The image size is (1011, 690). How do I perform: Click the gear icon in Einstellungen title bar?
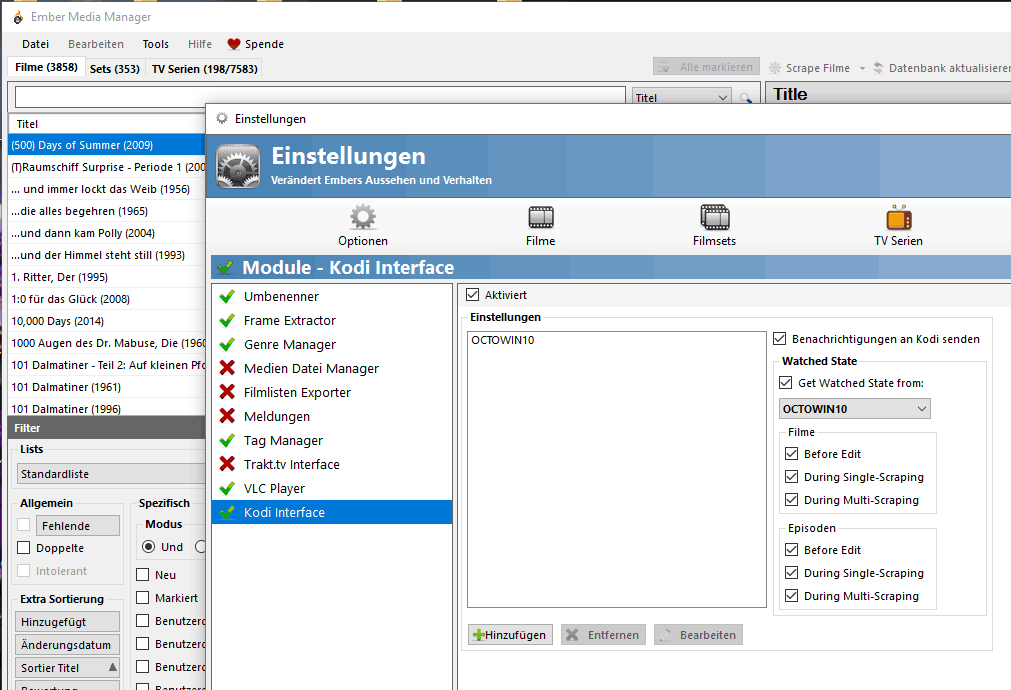tap(222, 119)
